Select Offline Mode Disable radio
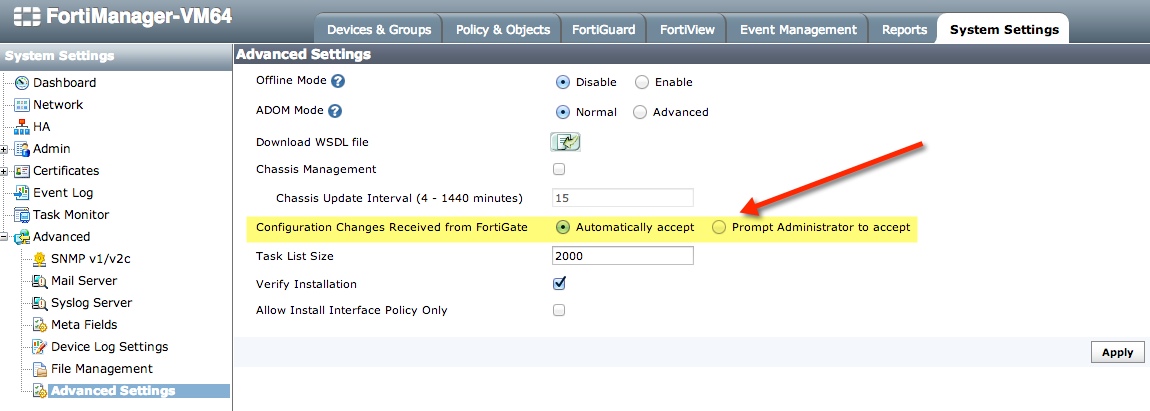Screen dimensions: 1150x411 pos(563,82)
